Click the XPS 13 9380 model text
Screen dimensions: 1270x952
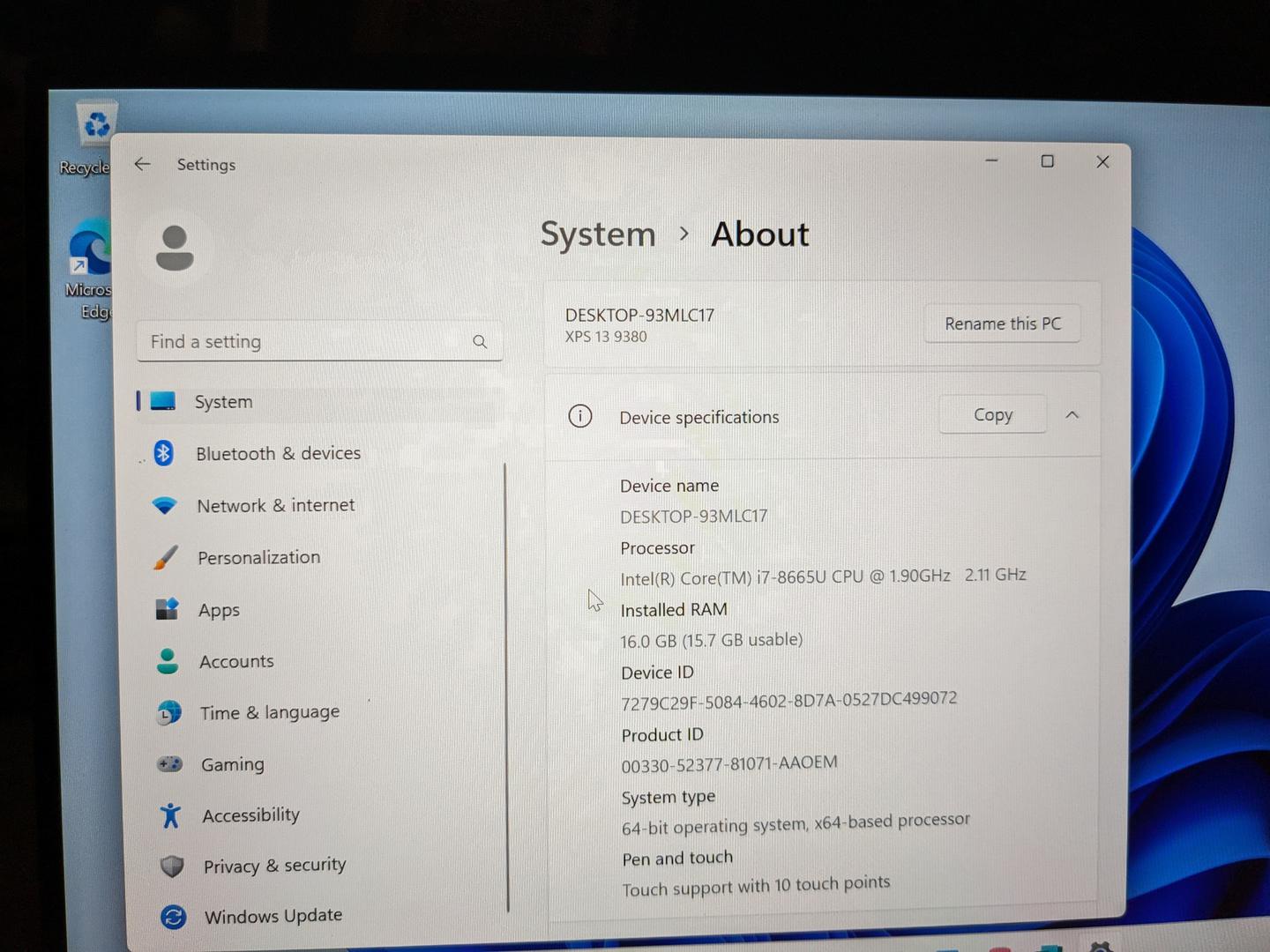tap(606, 337)
